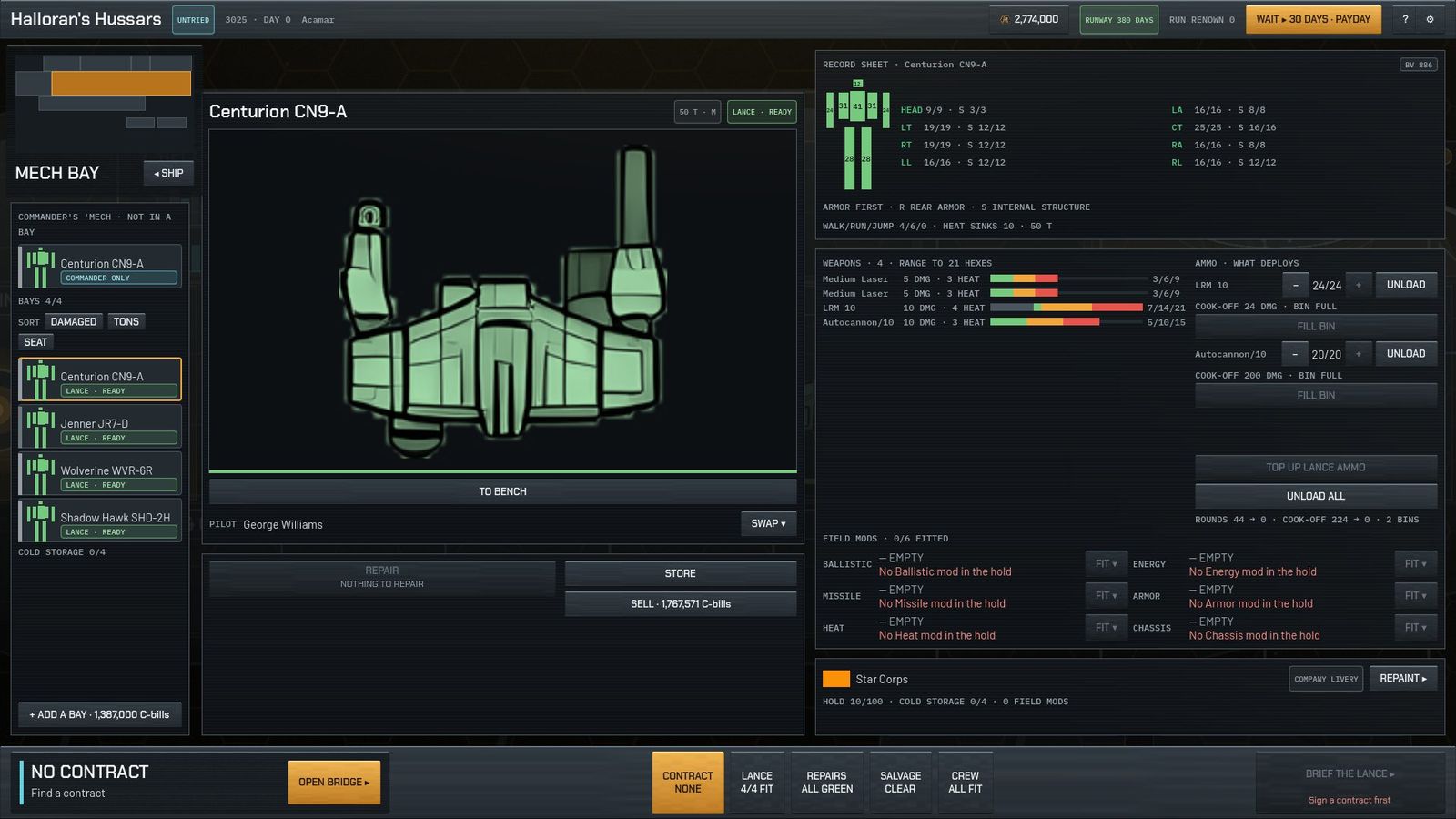The image size is (1456, 819).
Task: Increase Autocannon/10 ammo with plus
Action: [1359, 354]
